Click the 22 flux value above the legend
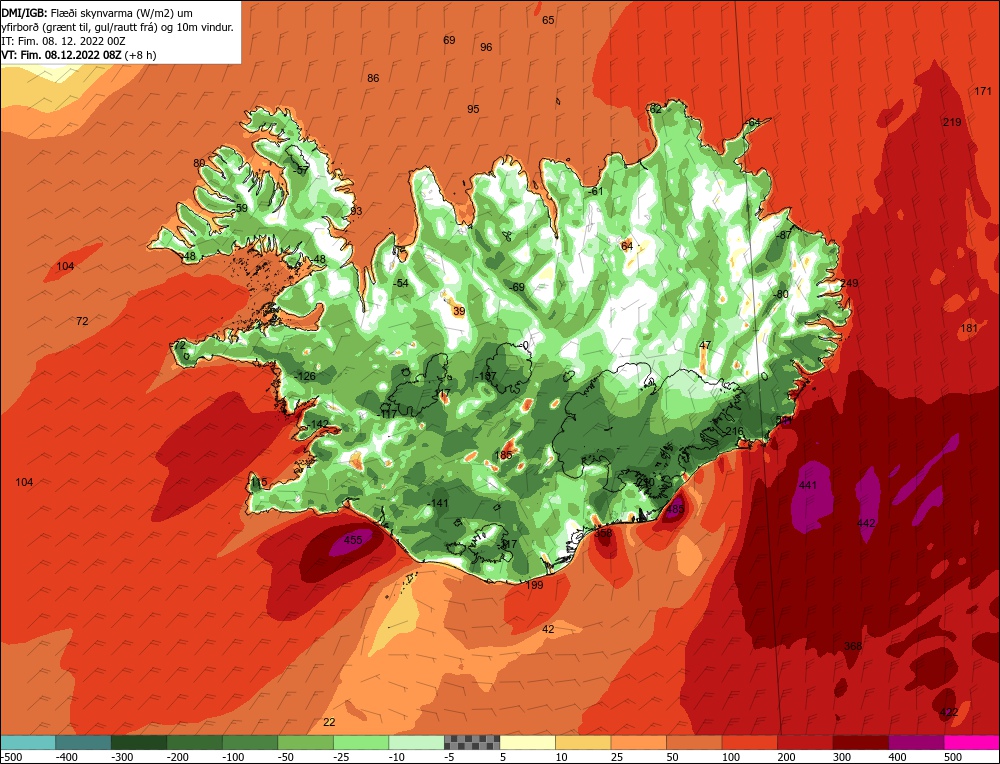 [x=329, y=722]
